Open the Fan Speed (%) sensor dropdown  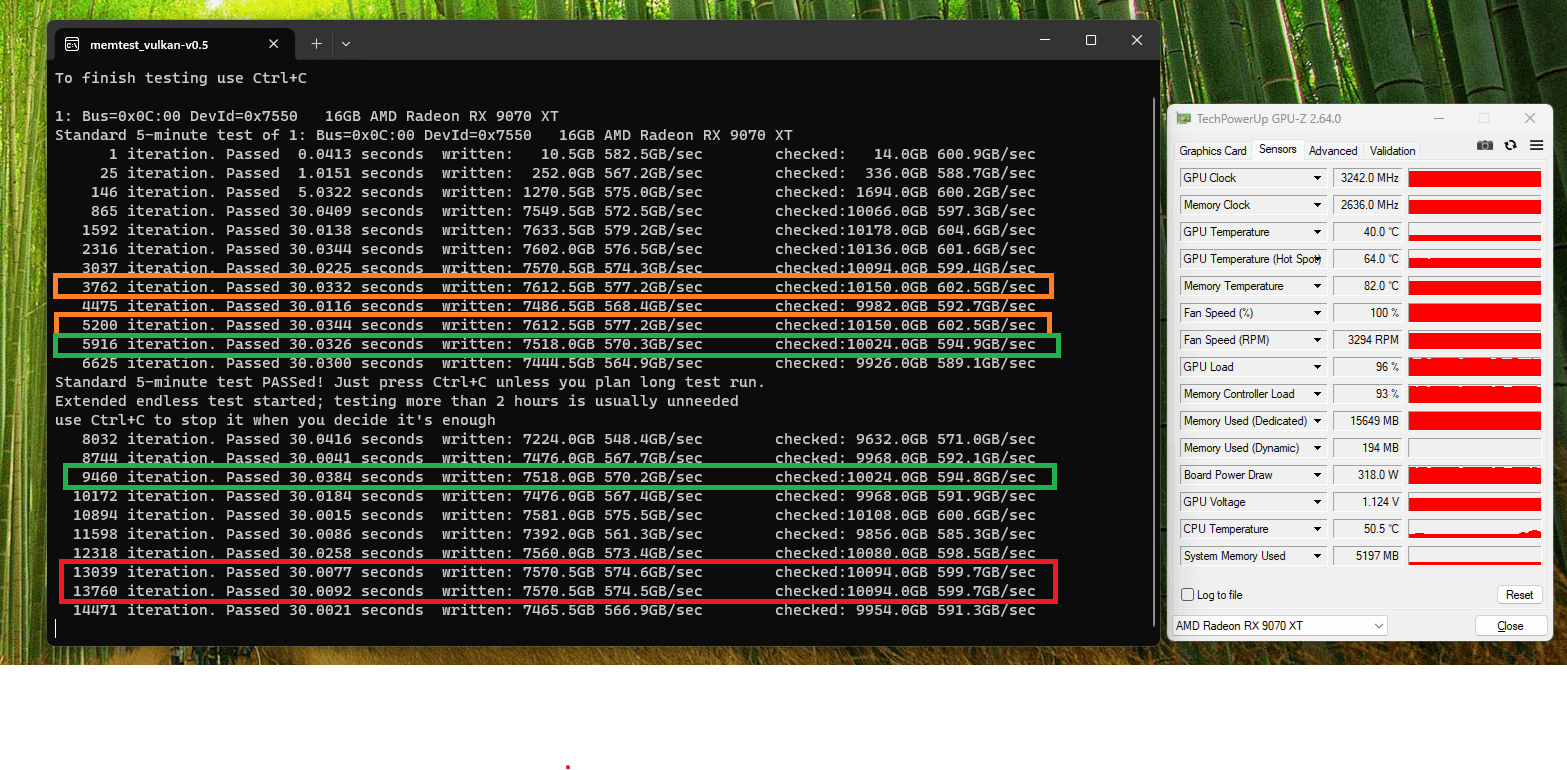[x=1318, y=313]
